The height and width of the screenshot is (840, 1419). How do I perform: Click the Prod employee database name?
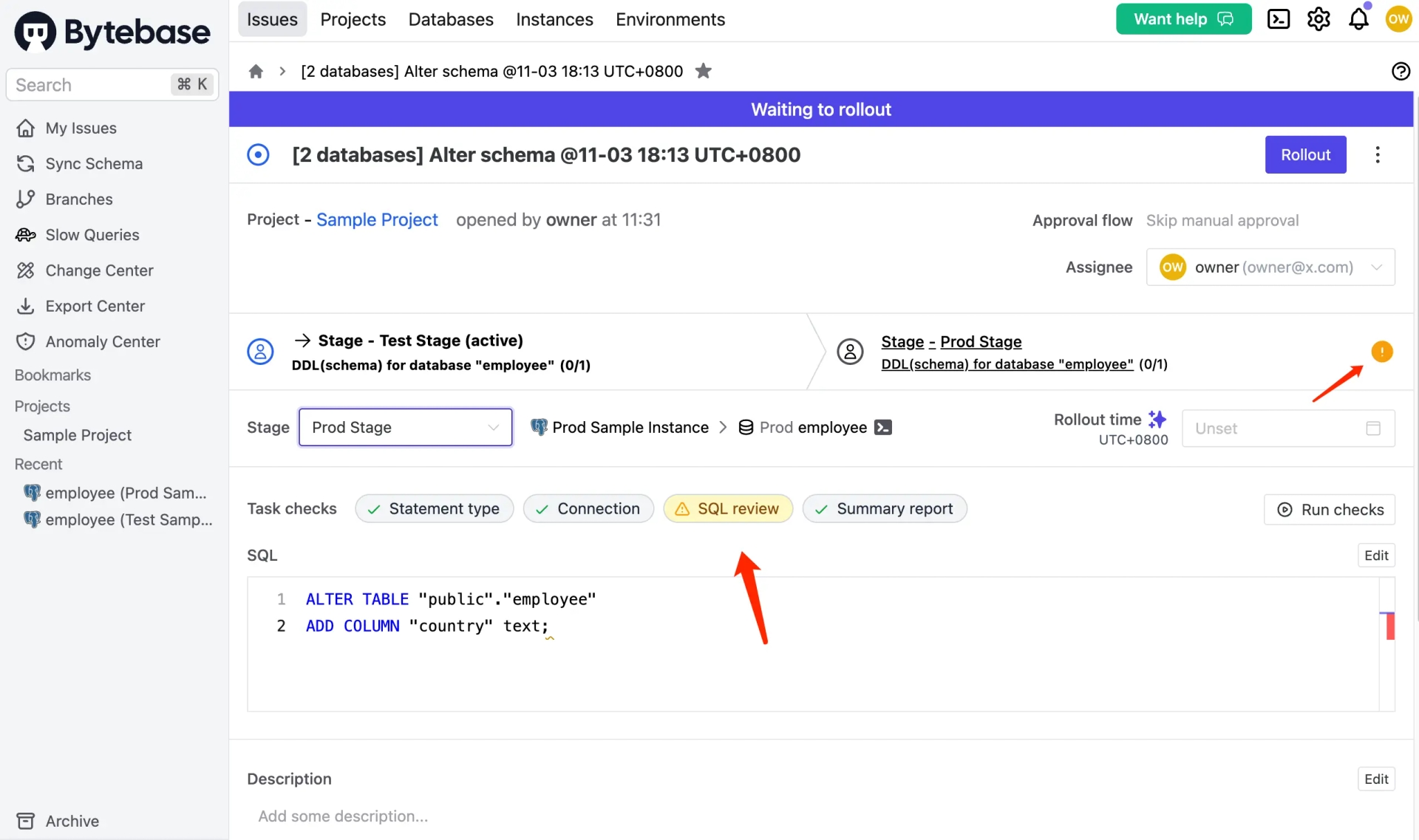pyautogui.click(x=813, y=427)
